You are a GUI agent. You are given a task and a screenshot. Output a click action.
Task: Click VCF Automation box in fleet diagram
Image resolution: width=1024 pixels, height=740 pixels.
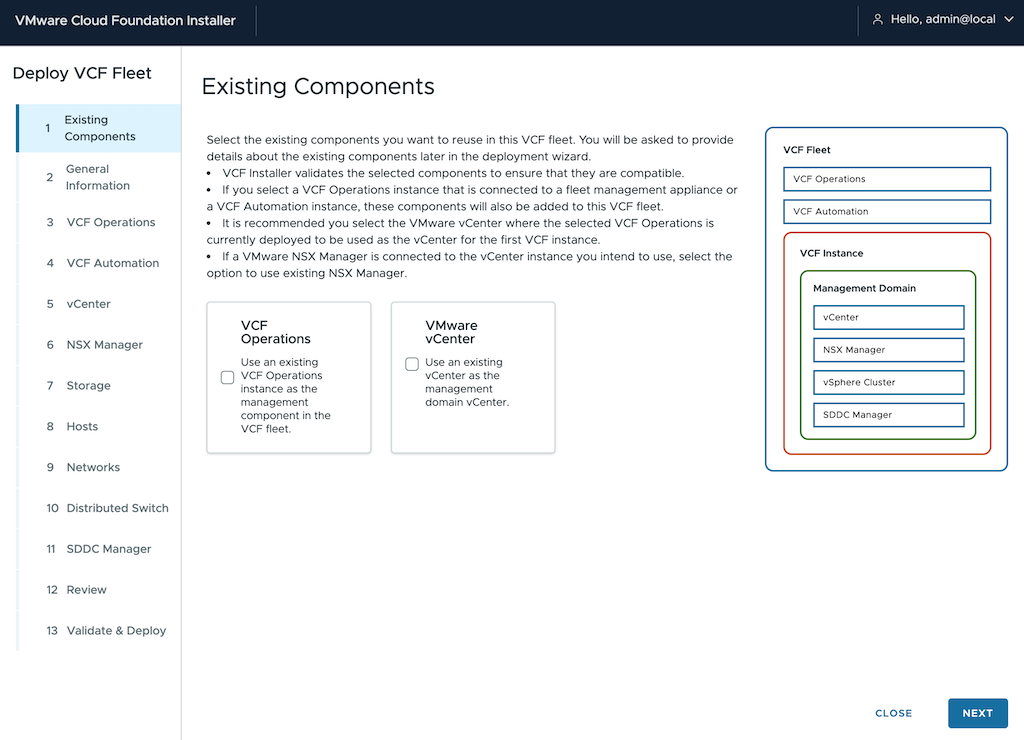pos(887,212)
